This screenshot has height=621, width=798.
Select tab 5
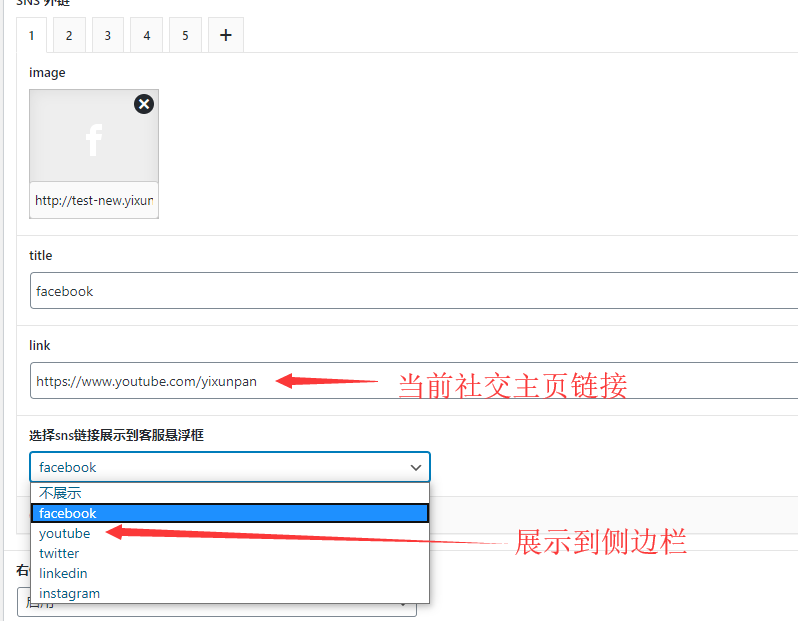(x=185, y=35)
